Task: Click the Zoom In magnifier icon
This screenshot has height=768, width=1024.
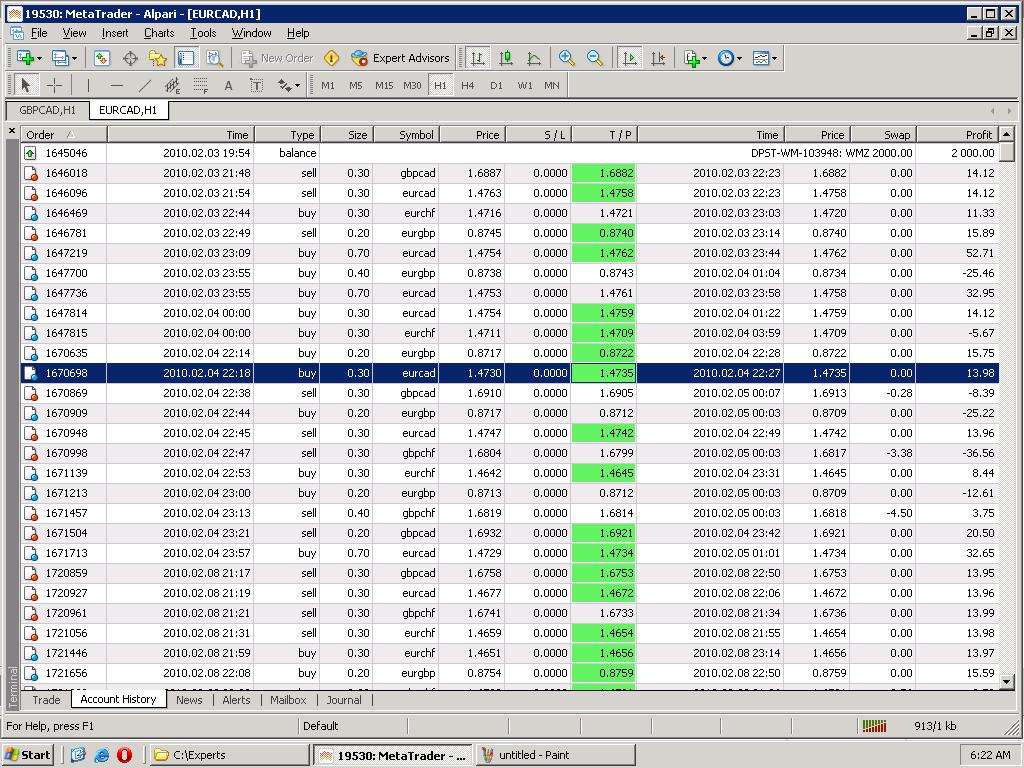Action: point(567,58)
